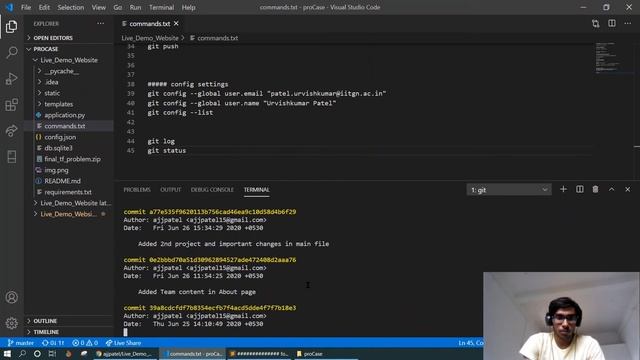The width and height of the screenshot is (640, 360).
Task: Open the File menu
Action: pos(26,7)
